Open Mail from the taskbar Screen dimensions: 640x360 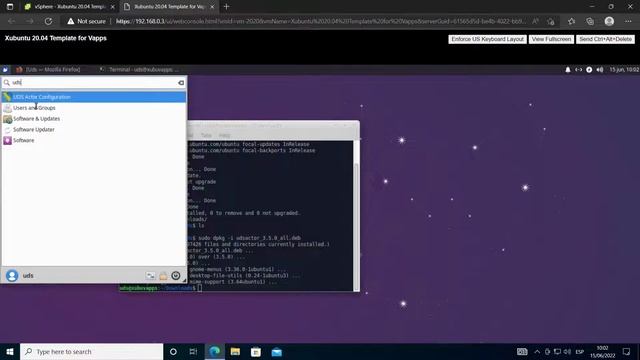pos(277,351)
